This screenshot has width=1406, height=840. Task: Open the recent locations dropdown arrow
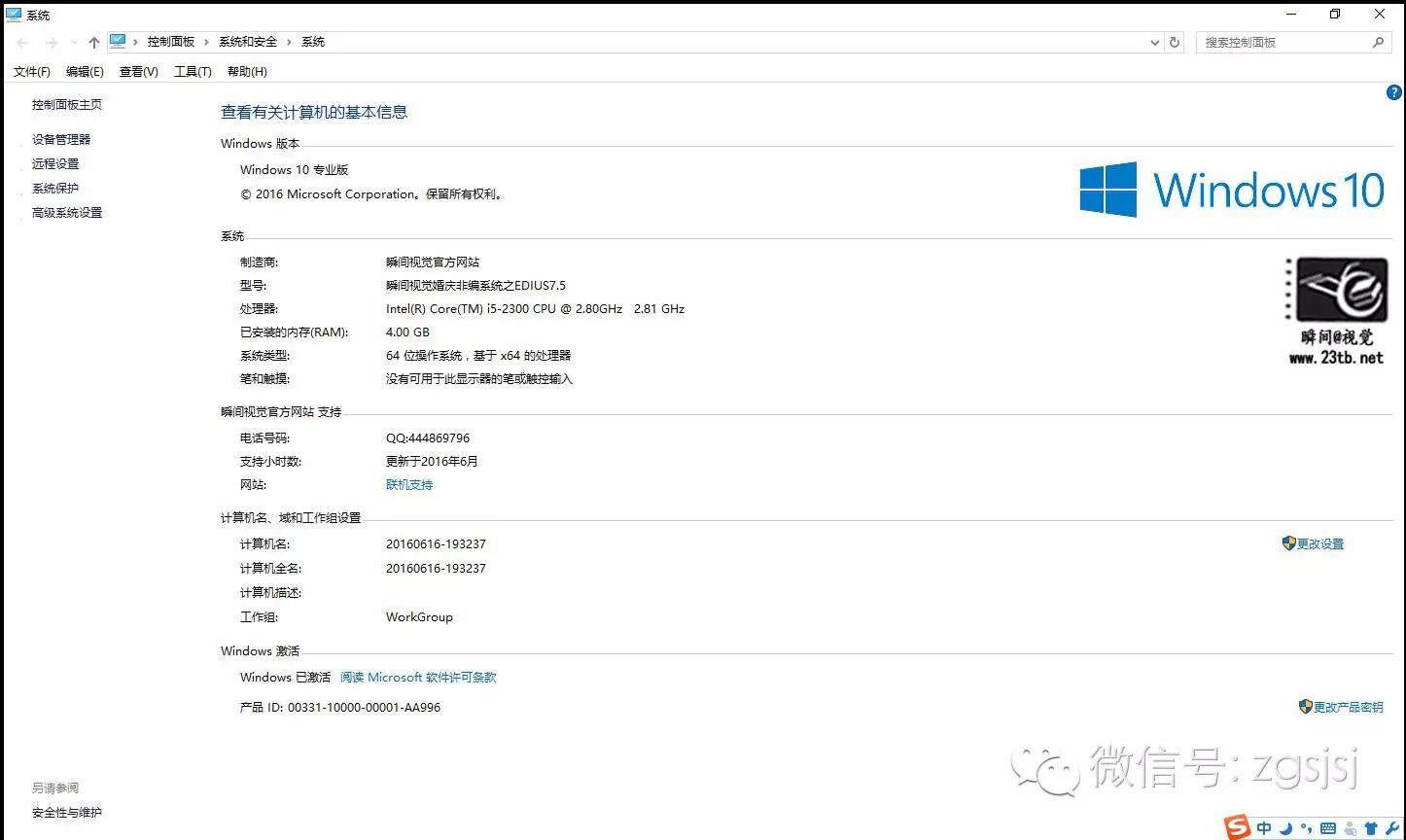pyautogui.click(x=75, y=43)
